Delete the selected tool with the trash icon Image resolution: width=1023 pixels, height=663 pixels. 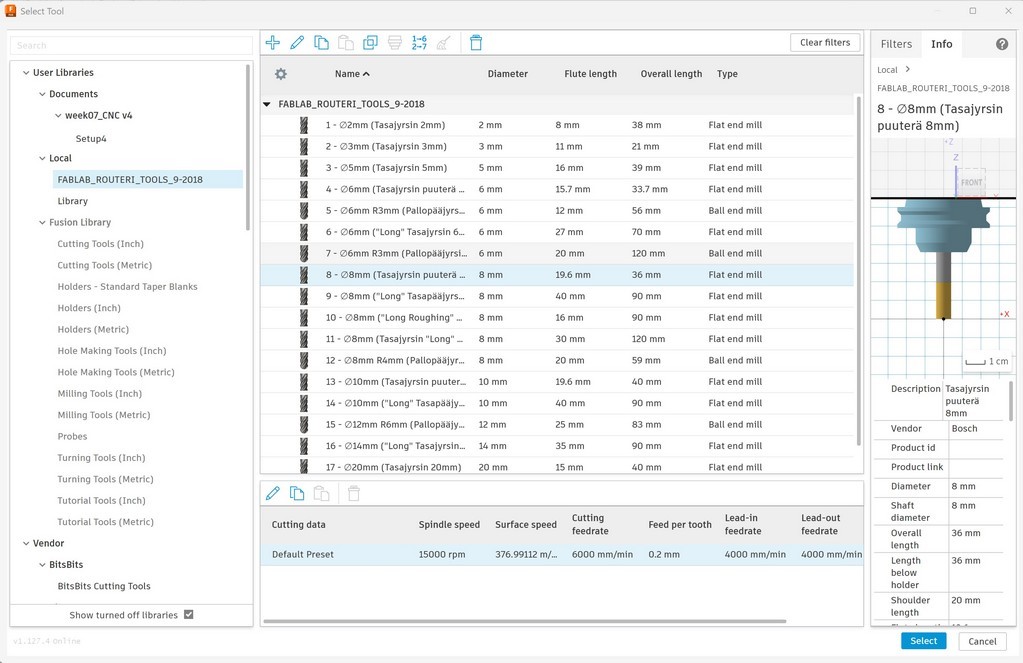(x=475, y=42)
